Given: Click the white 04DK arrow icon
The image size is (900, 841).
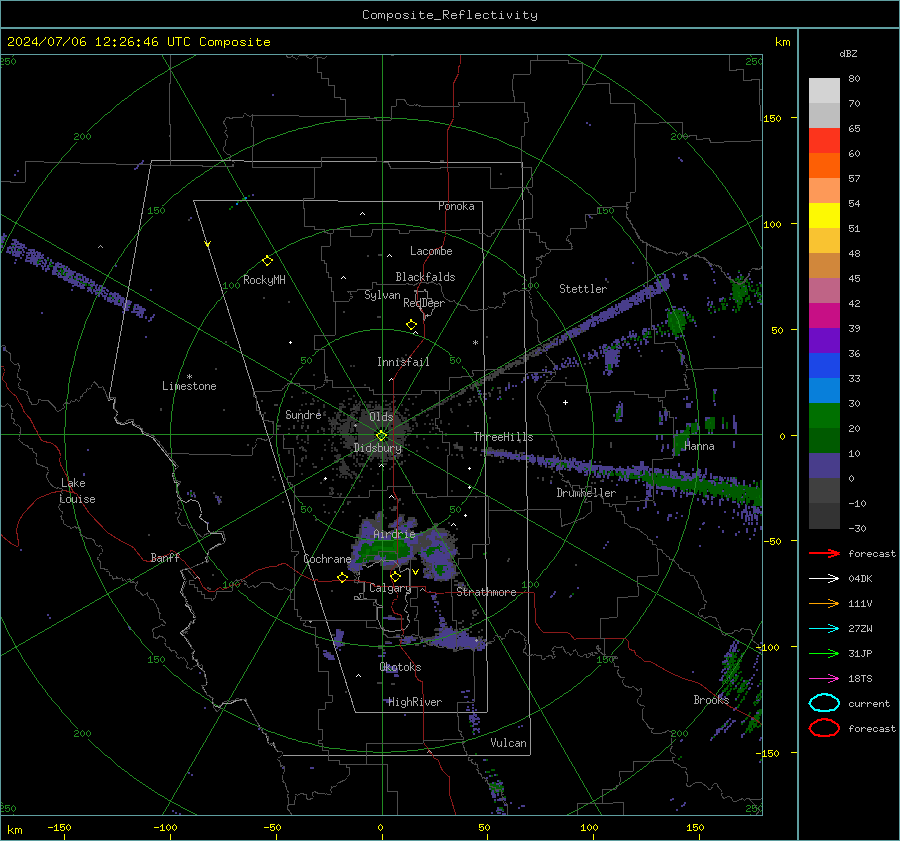Looking at the screenshot, I should (824, 579).
